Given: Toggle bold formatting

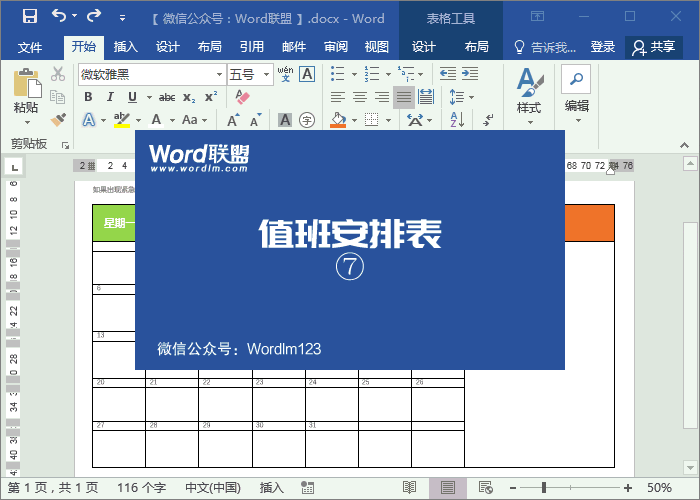Looking at the screenshot, I should [x=88, y=97].
